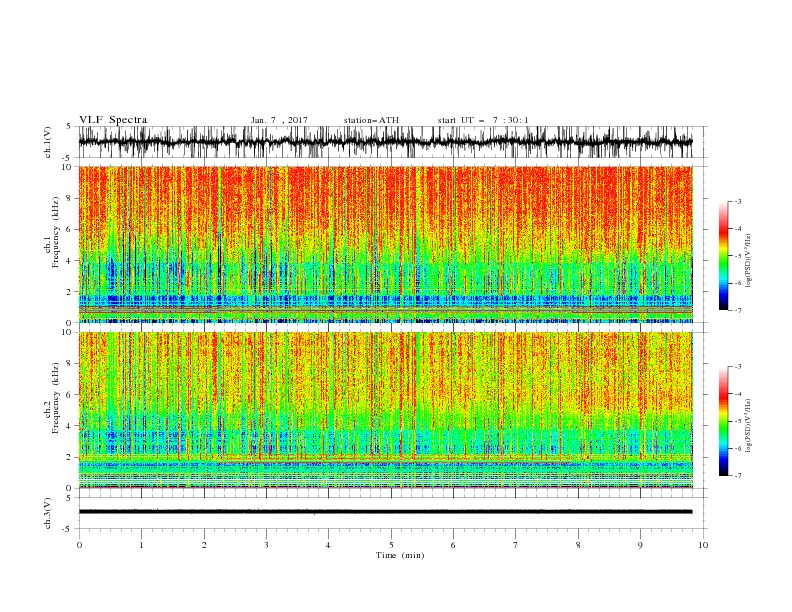Click inside the ch.2 spectrogram panel
The image size is (792, 612).
[386, 410]
